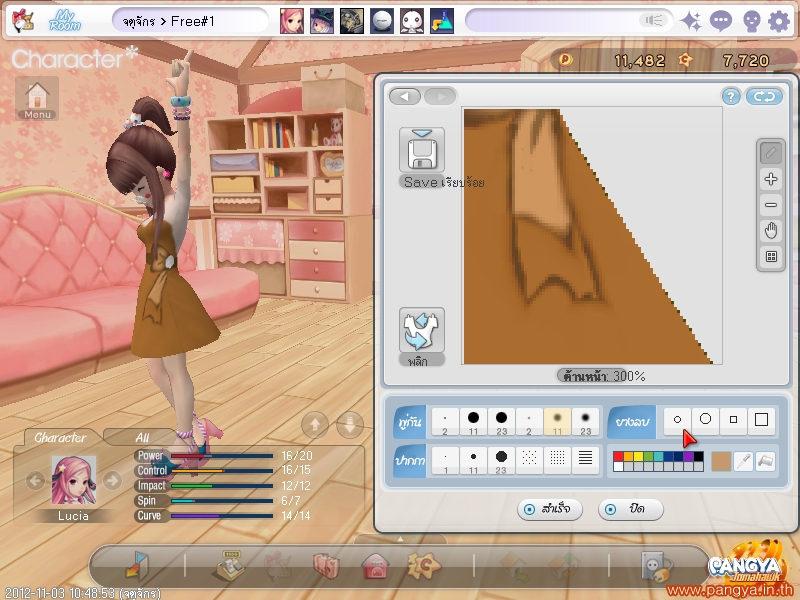Click the white ghost avatar in top bar

point(412,21)
